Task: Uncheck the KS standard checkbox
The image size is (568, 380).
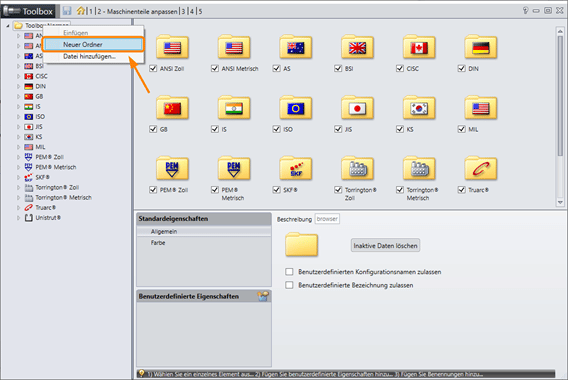Action: coord(400,129)
